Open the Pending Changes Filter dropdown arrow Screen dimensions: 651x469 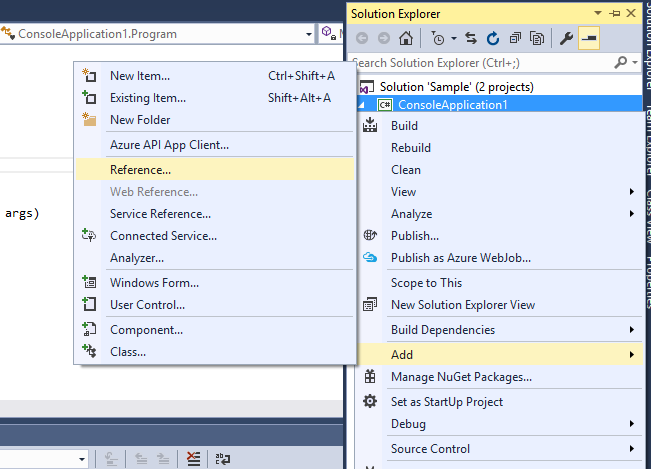pyautogui.click(x=455, y=39)
